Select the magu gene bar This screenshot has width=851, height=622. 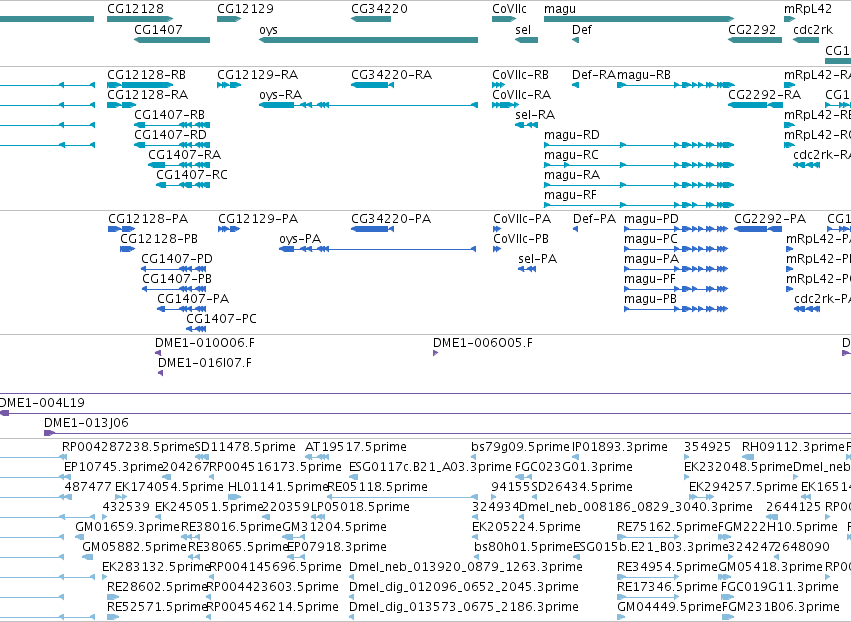click(639, 19)
